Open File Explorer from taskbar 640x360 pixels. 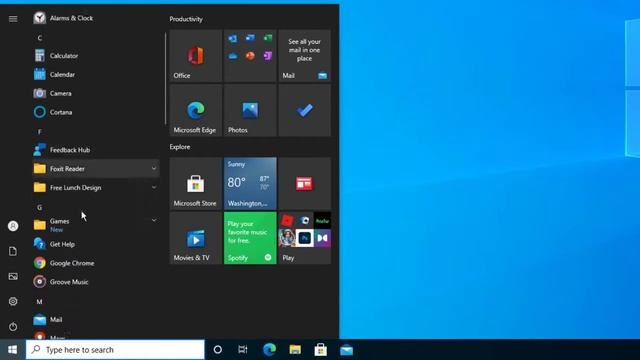(295, 350)
